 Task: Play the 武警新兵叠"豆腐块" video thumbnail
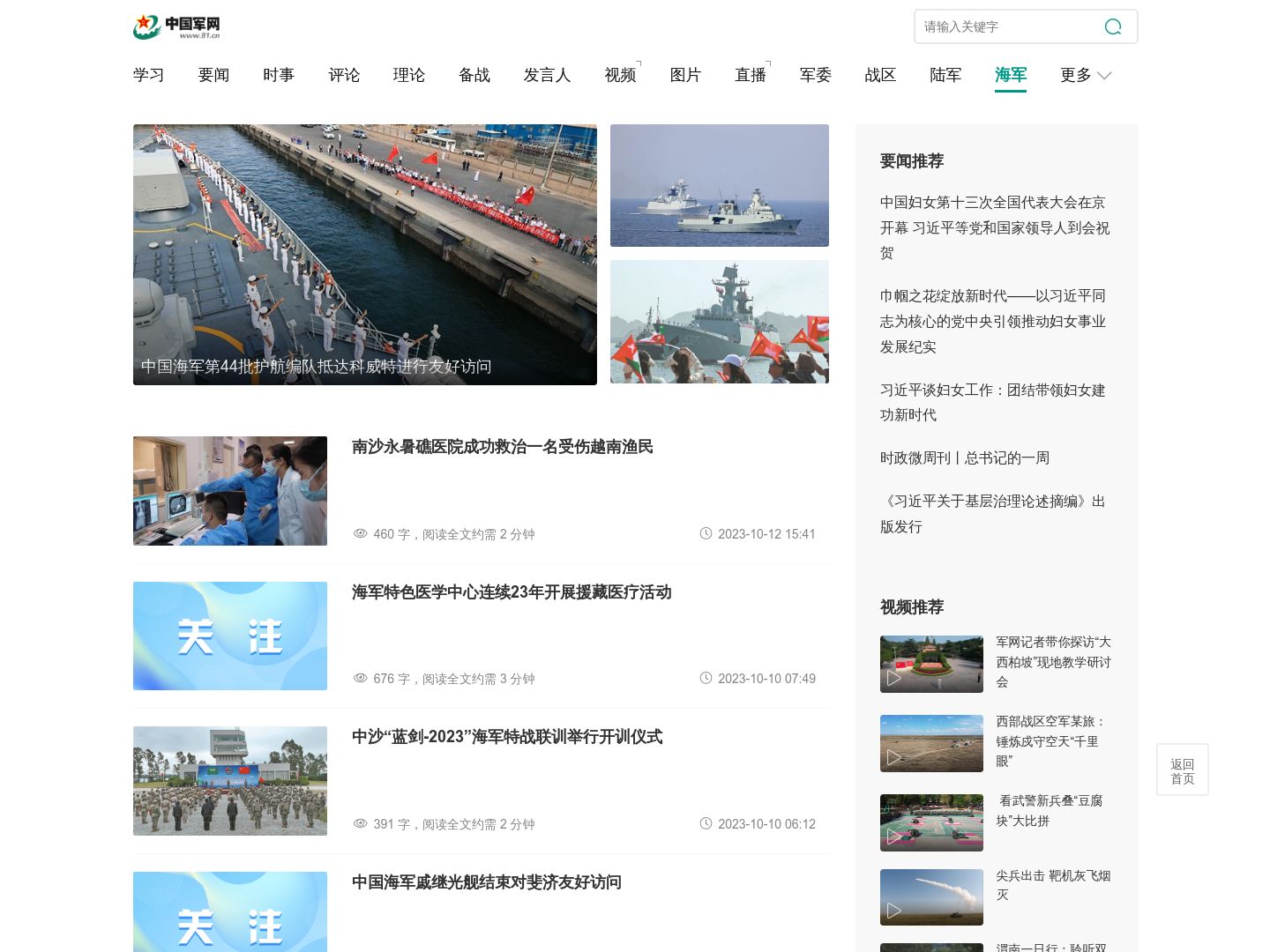pyautogui.click(x=931, y=822)
